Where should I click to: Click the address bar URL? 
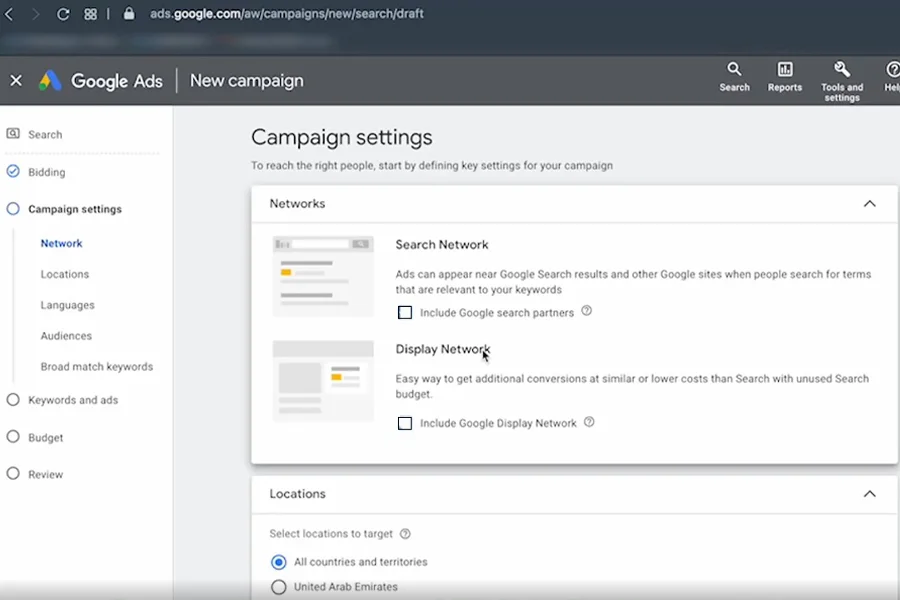coord(286,13)
